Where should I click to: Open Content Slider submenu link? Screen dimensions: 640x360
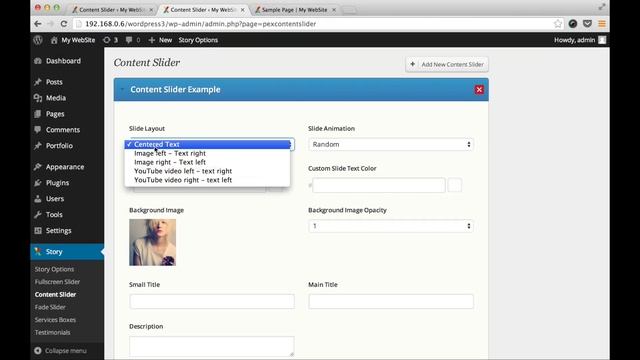55,295
